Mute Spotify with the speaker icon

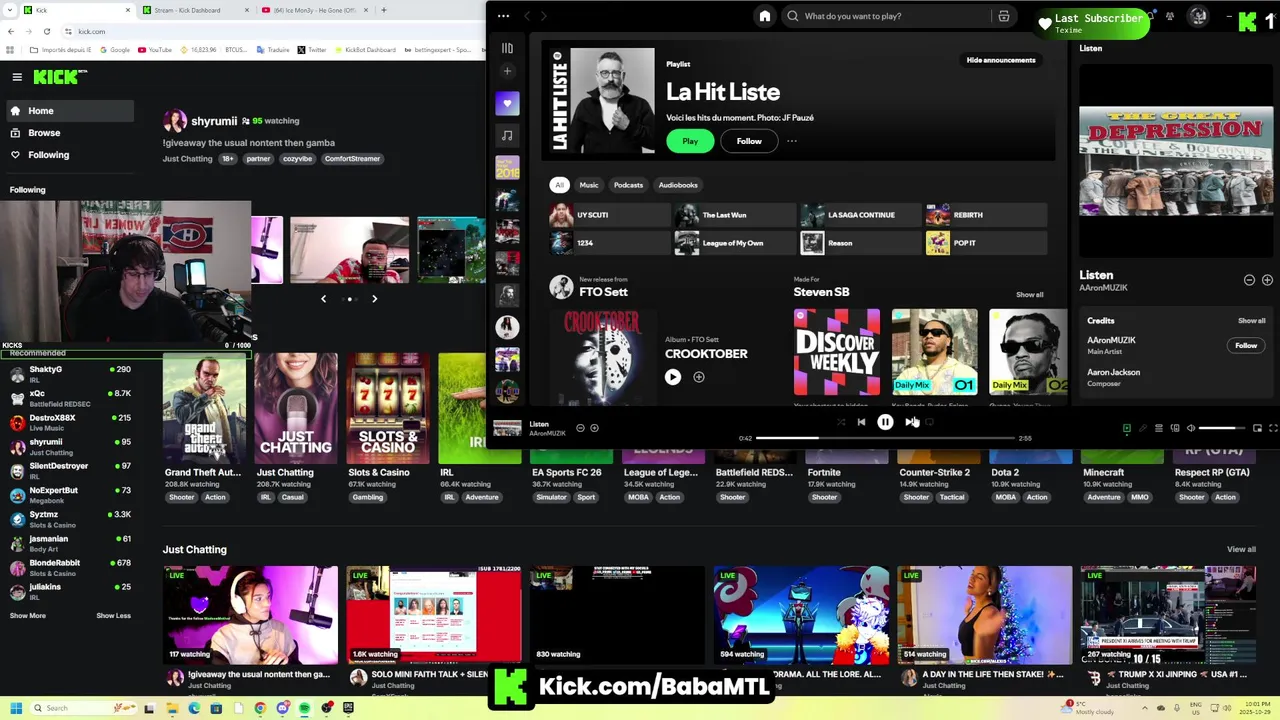(1190, 428)
